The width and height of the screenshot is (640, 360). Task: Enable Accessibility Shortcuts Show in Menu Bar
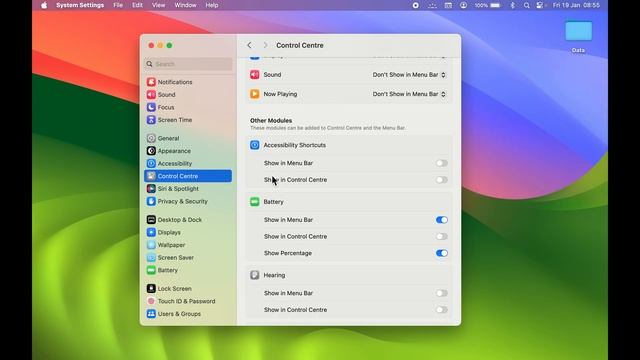[441, 163]
